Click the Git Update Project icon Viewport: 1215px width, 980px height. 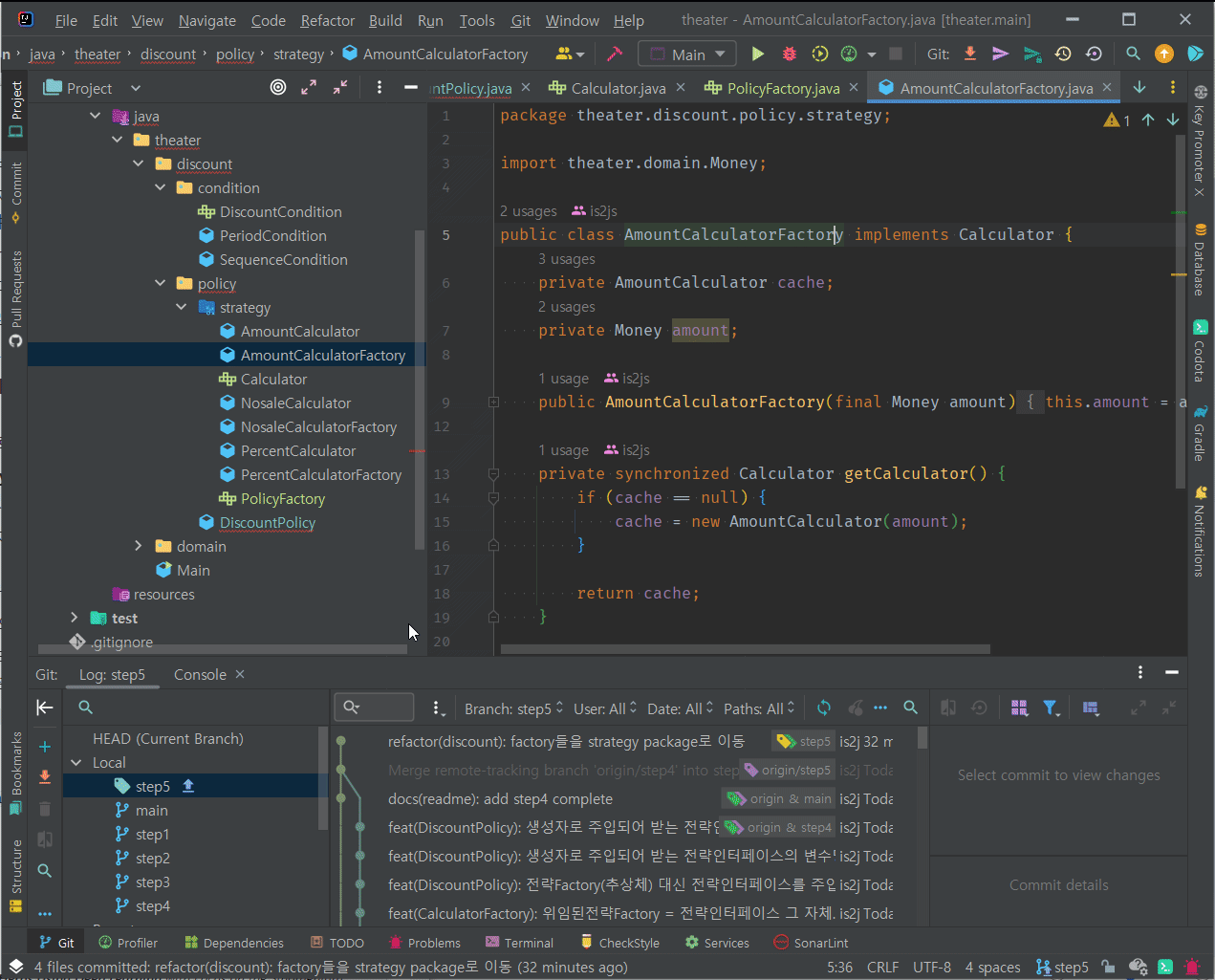coord(970,54)
